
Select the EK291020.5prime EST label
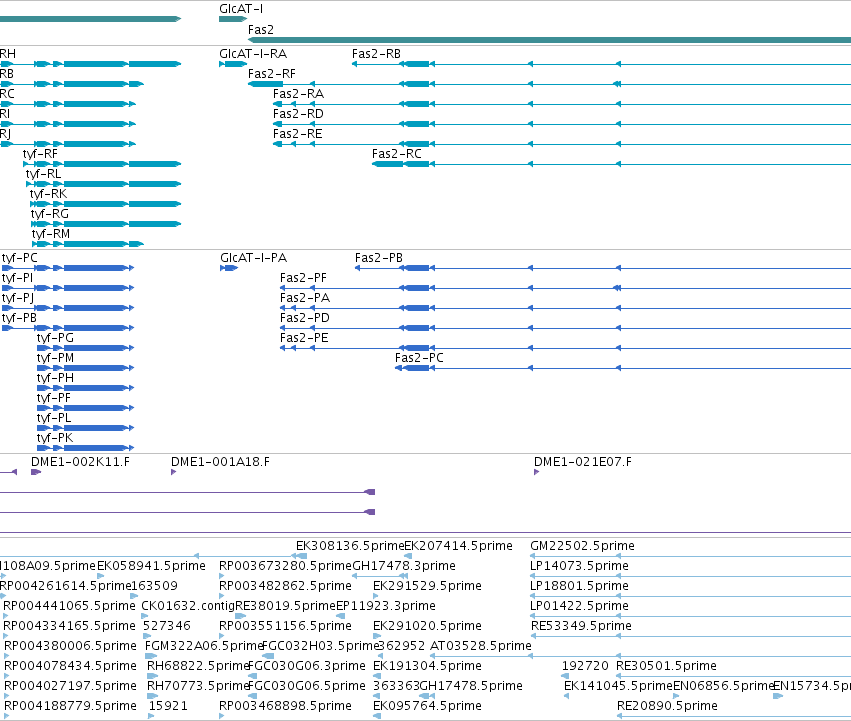click(x=427, y=626)
